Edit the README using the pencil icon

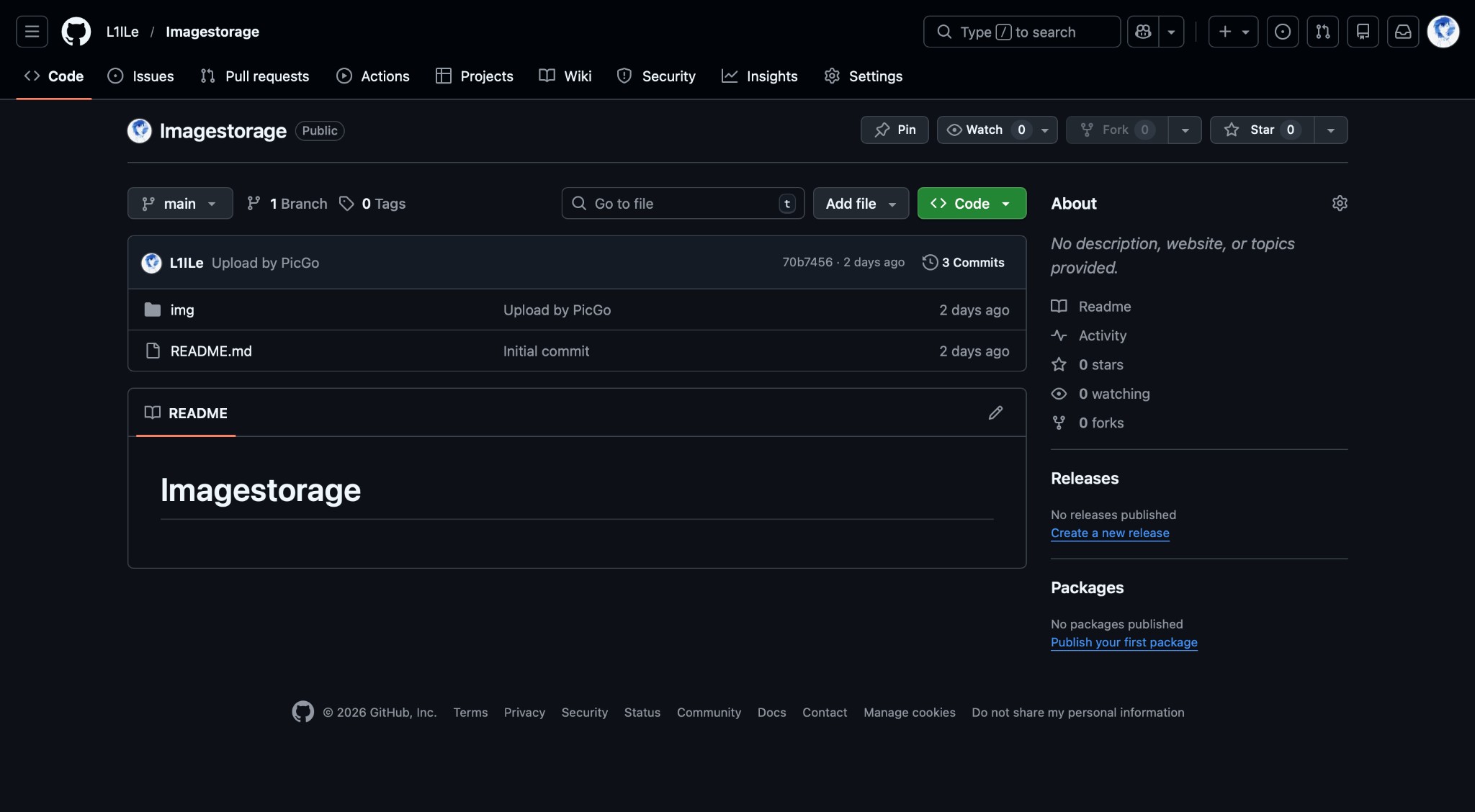995,412
